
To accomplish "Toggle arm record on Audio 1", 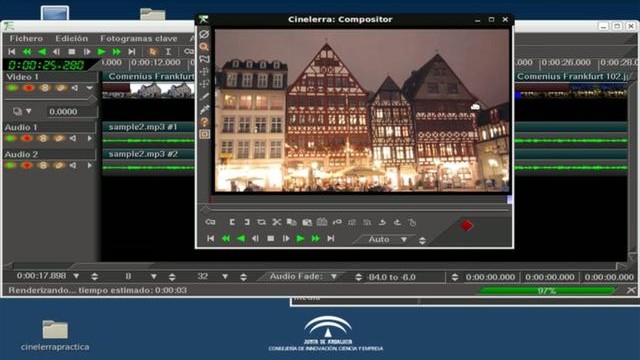I will pyautogui.click(x=27, y=138).
